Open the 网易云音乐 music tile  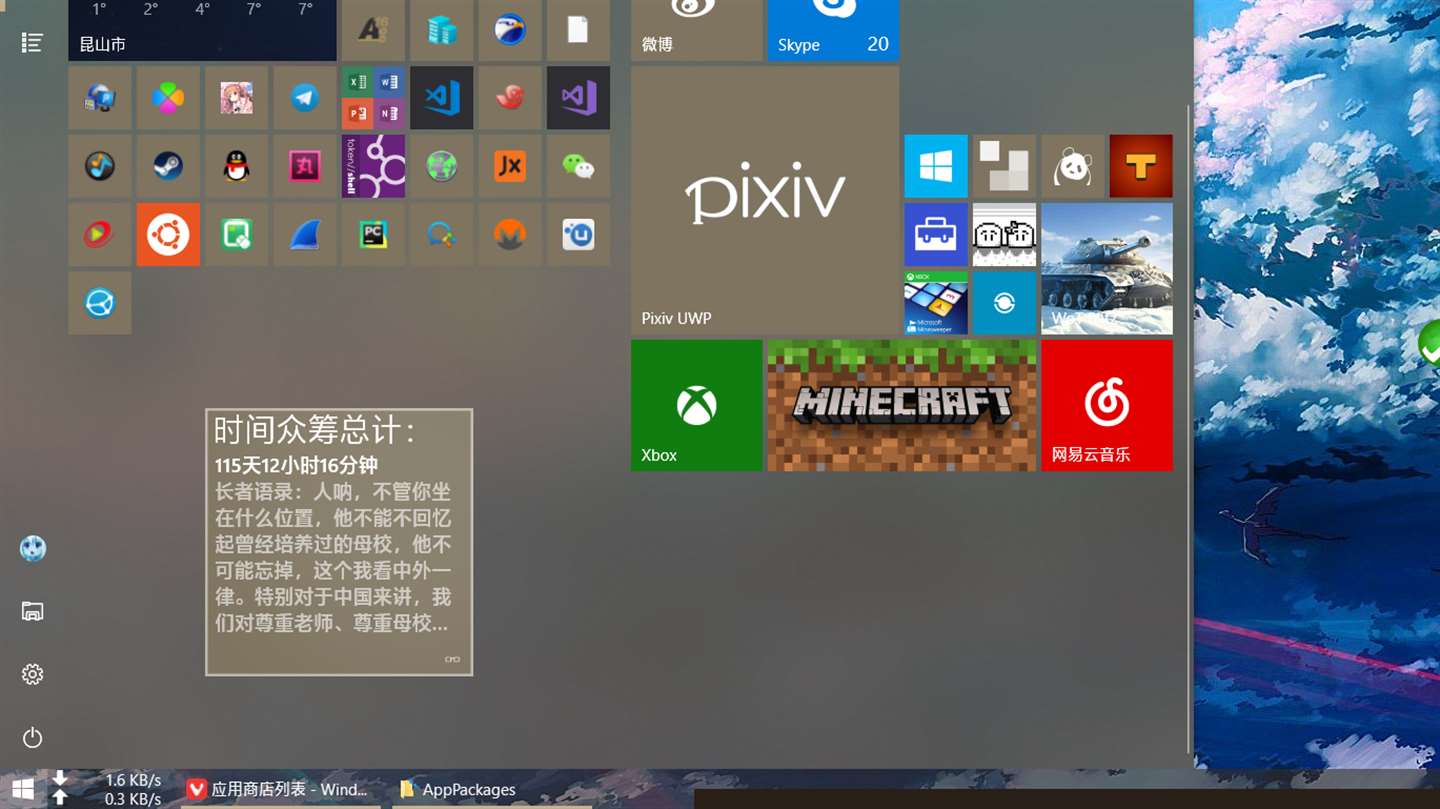pyautogui.click(x=1107, y=405)
